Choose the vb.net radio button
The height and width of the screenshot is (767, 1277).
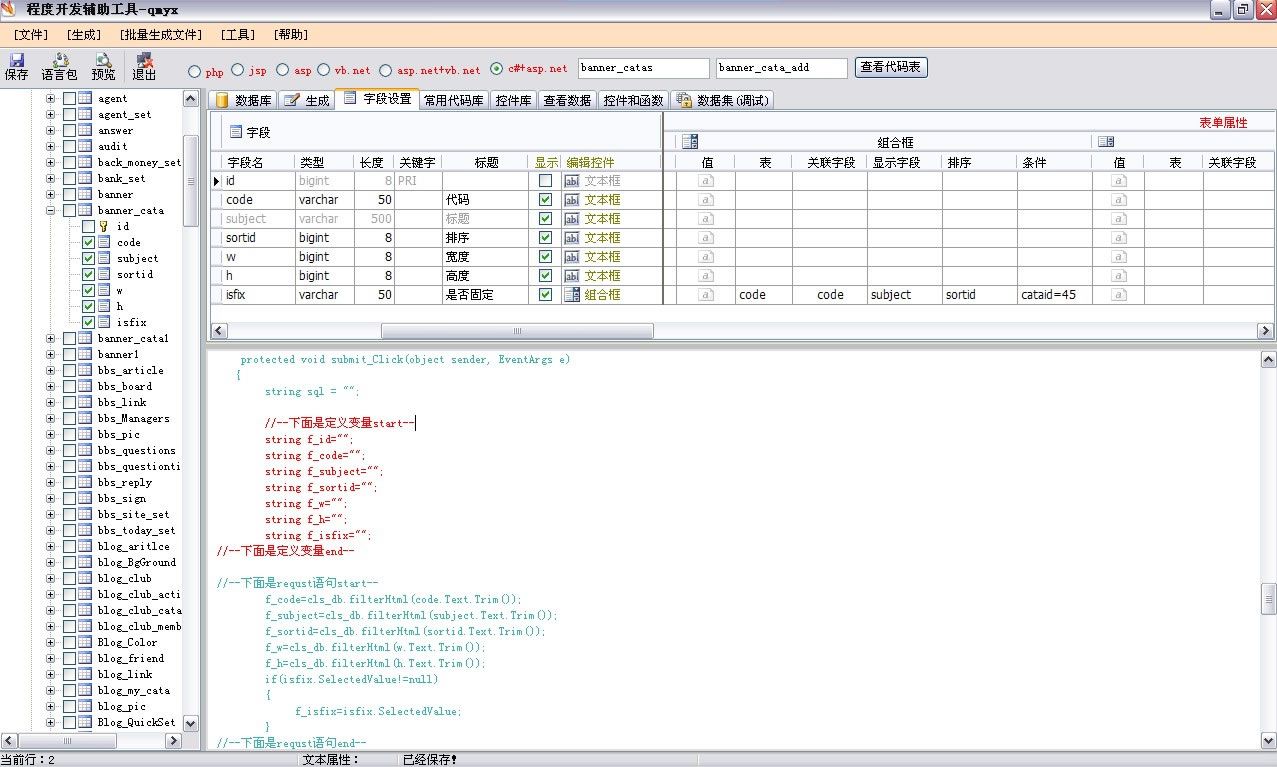pyautogui.click(x=323, y=70)
